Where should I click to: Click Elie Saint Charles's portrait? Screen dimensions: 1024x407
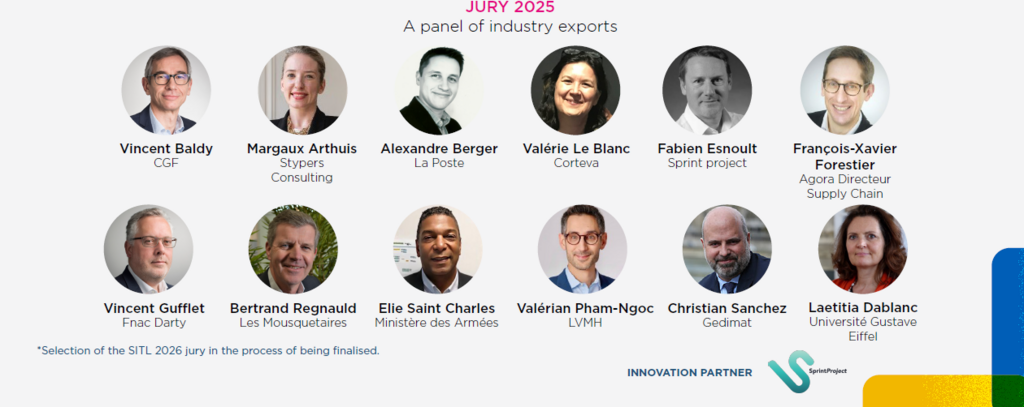(437, 249)
